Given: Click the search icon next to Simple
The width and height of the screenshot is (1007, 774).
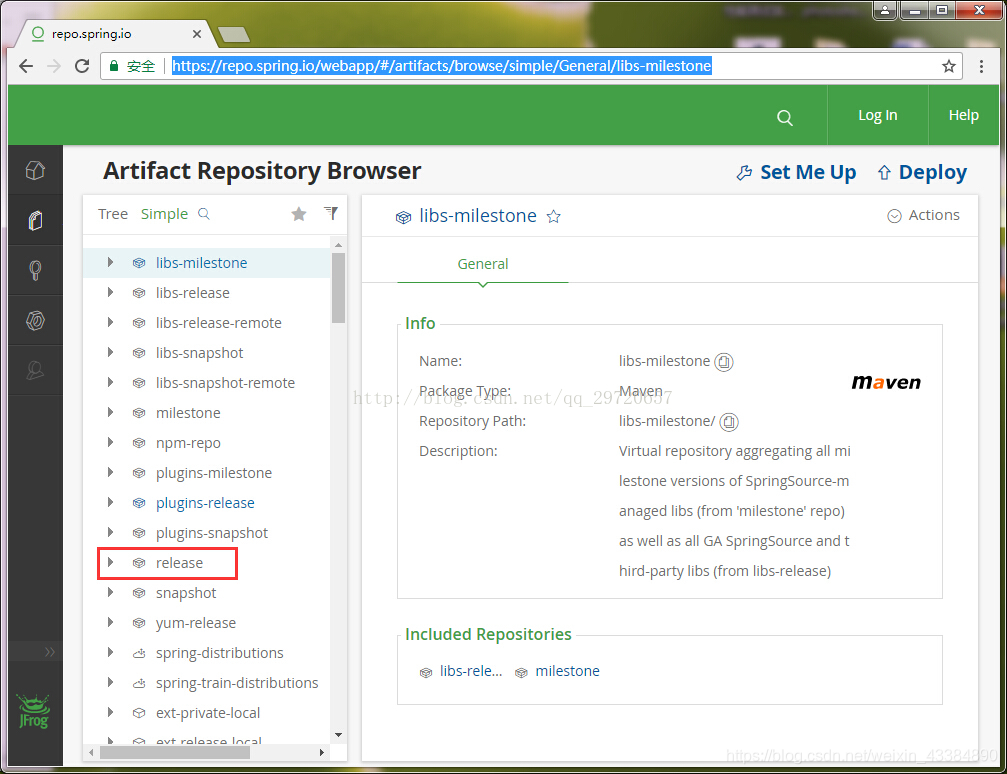Looking at the screenshot, I should tap(204, 213).
